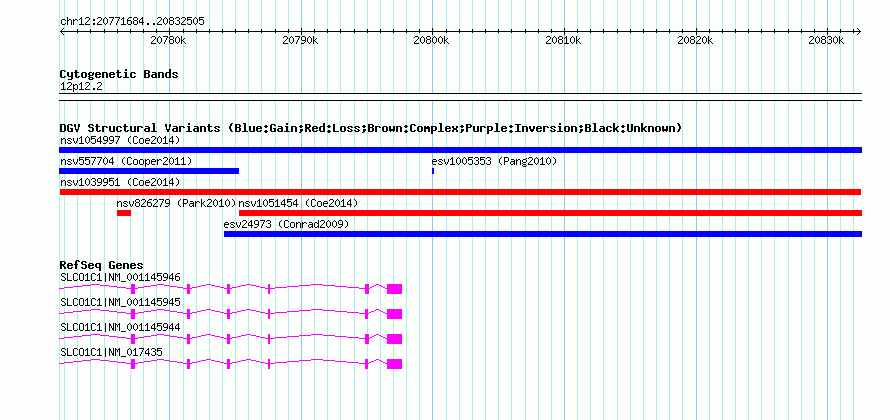Select the large last exon of NM_001145945
This screenshot has width=890, height=420.
point(394,314)
